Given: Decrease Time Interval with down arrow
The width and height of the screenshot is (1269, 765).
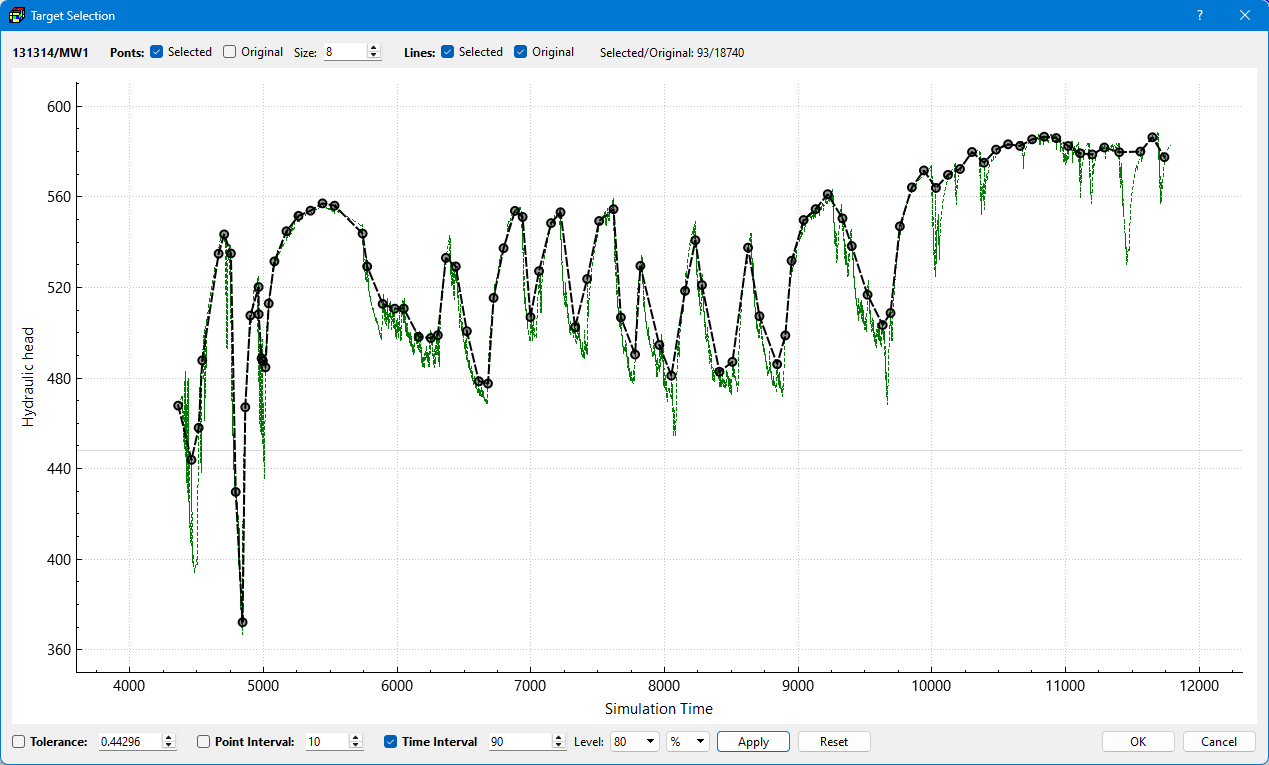Looking at the screenshot, I should tap(559, 746).
